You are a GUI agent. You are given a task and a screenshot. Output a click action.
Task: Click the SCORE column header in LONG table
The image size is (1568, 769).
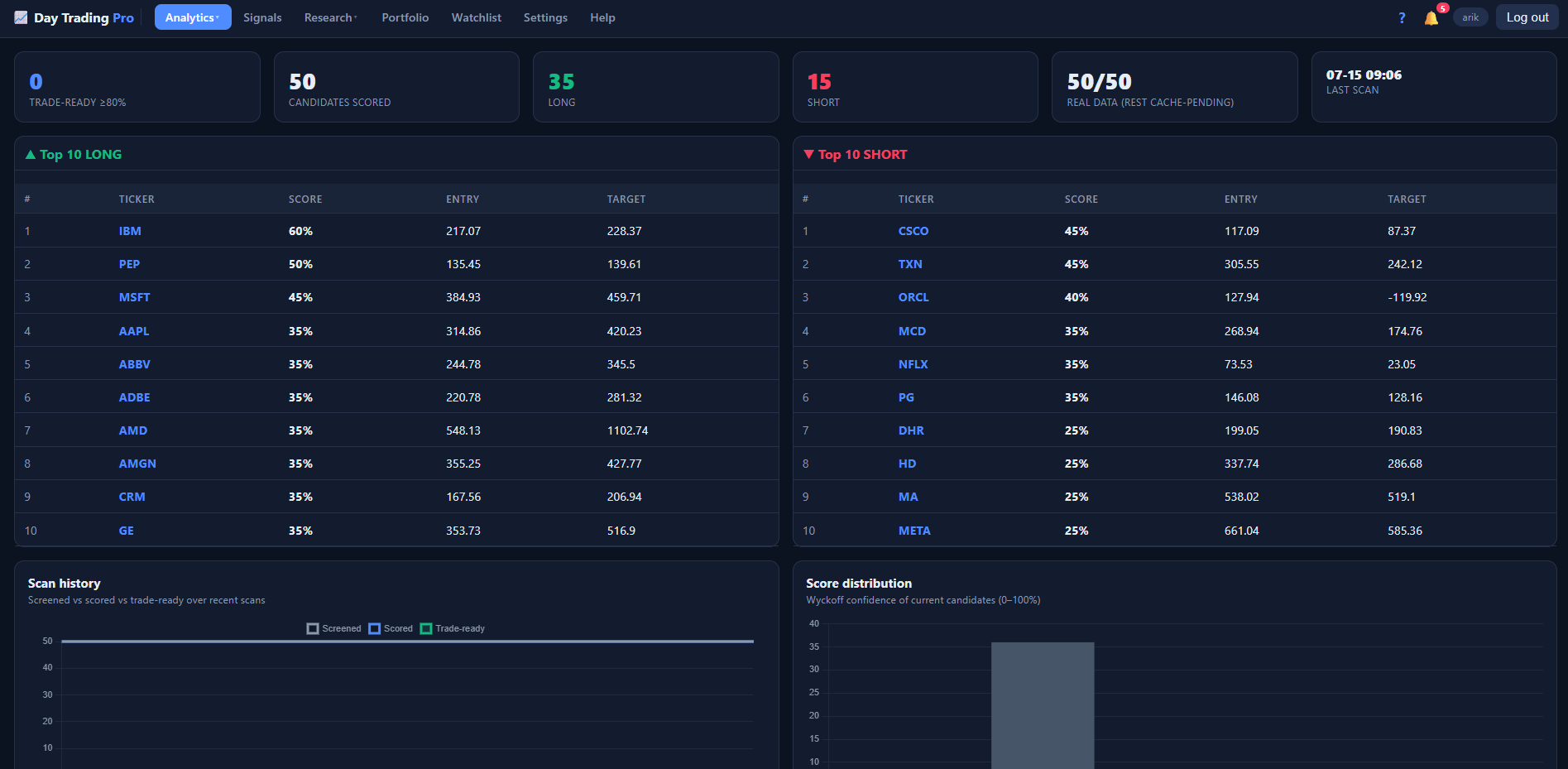[x=305, y=199]
